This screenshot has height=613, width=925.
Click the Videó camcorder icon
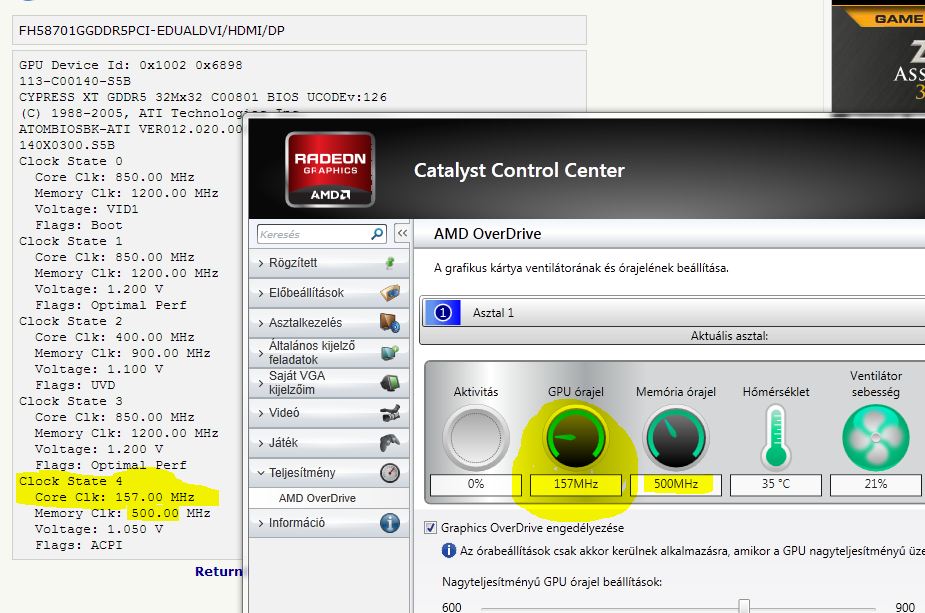click(x=390, y=413)
